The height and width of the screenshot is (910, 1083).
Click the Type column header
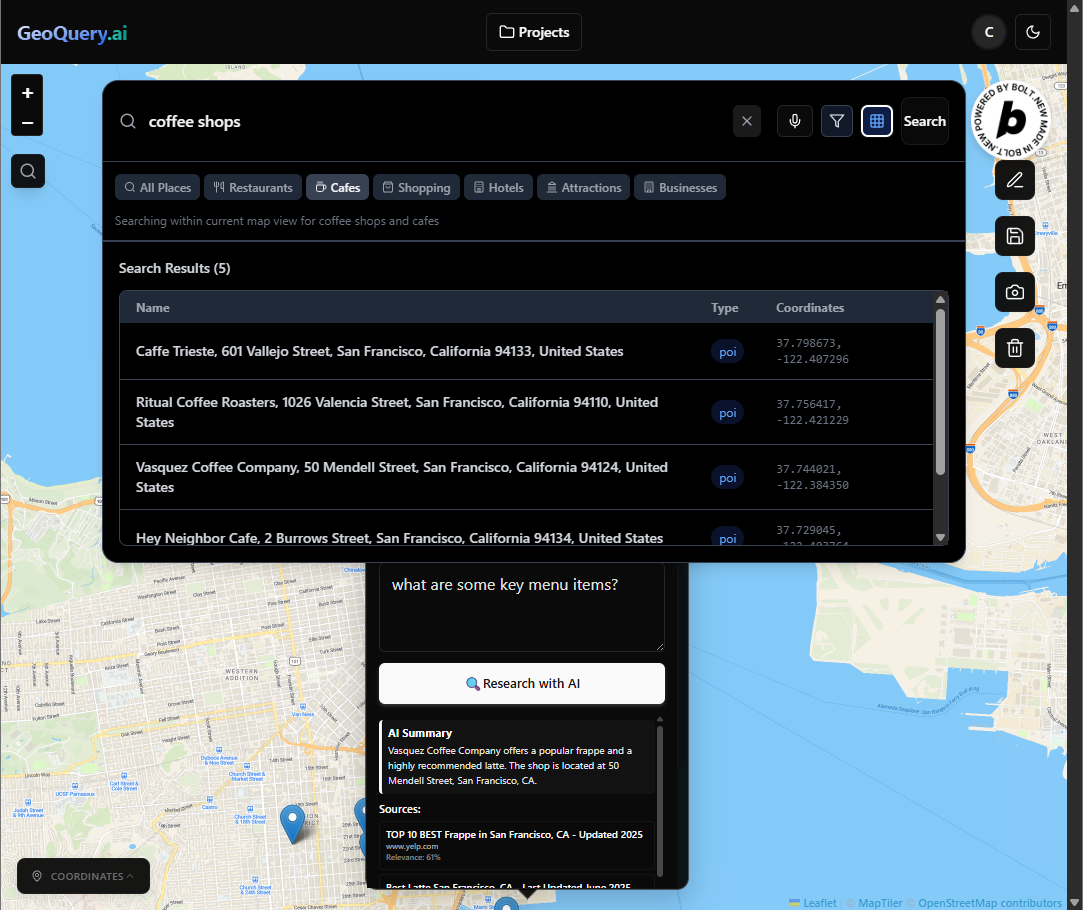(725, 308)
